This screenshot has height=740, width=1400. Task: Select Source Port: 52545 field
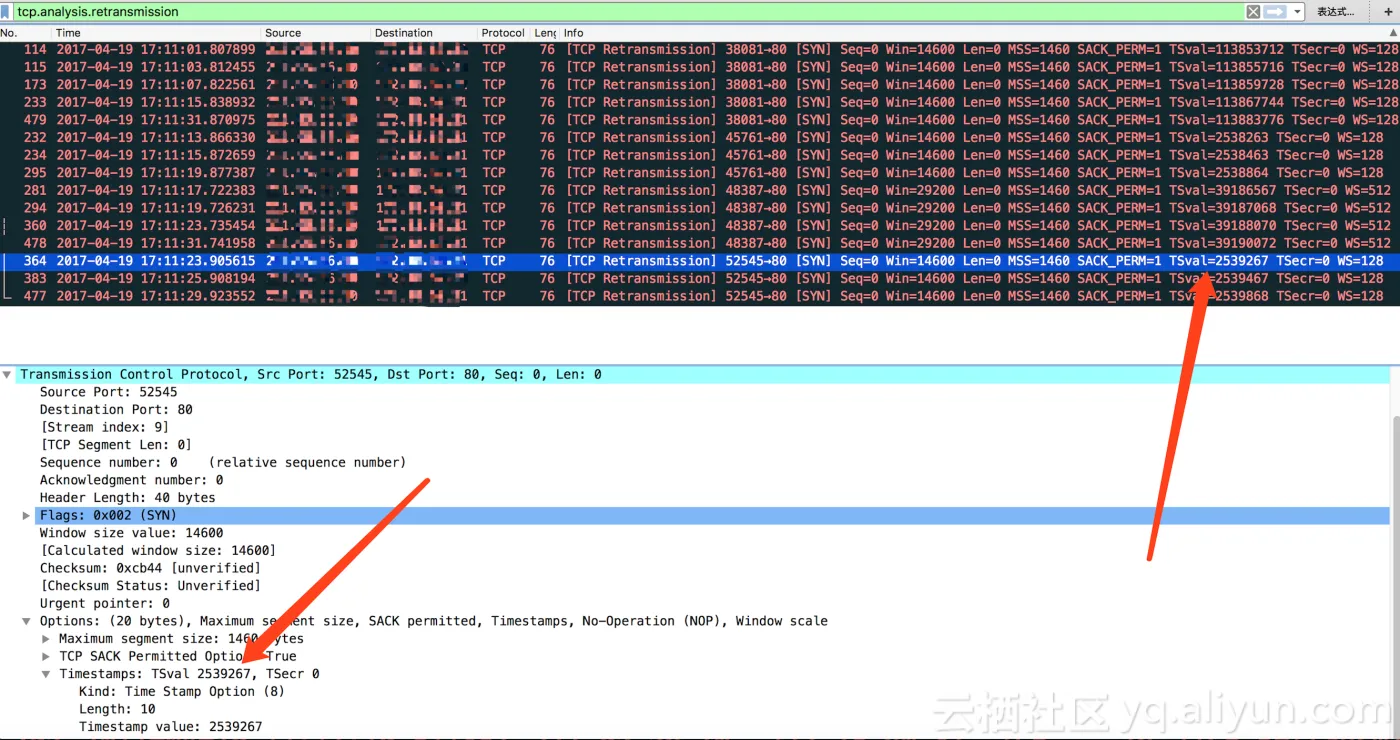[108, 392]
